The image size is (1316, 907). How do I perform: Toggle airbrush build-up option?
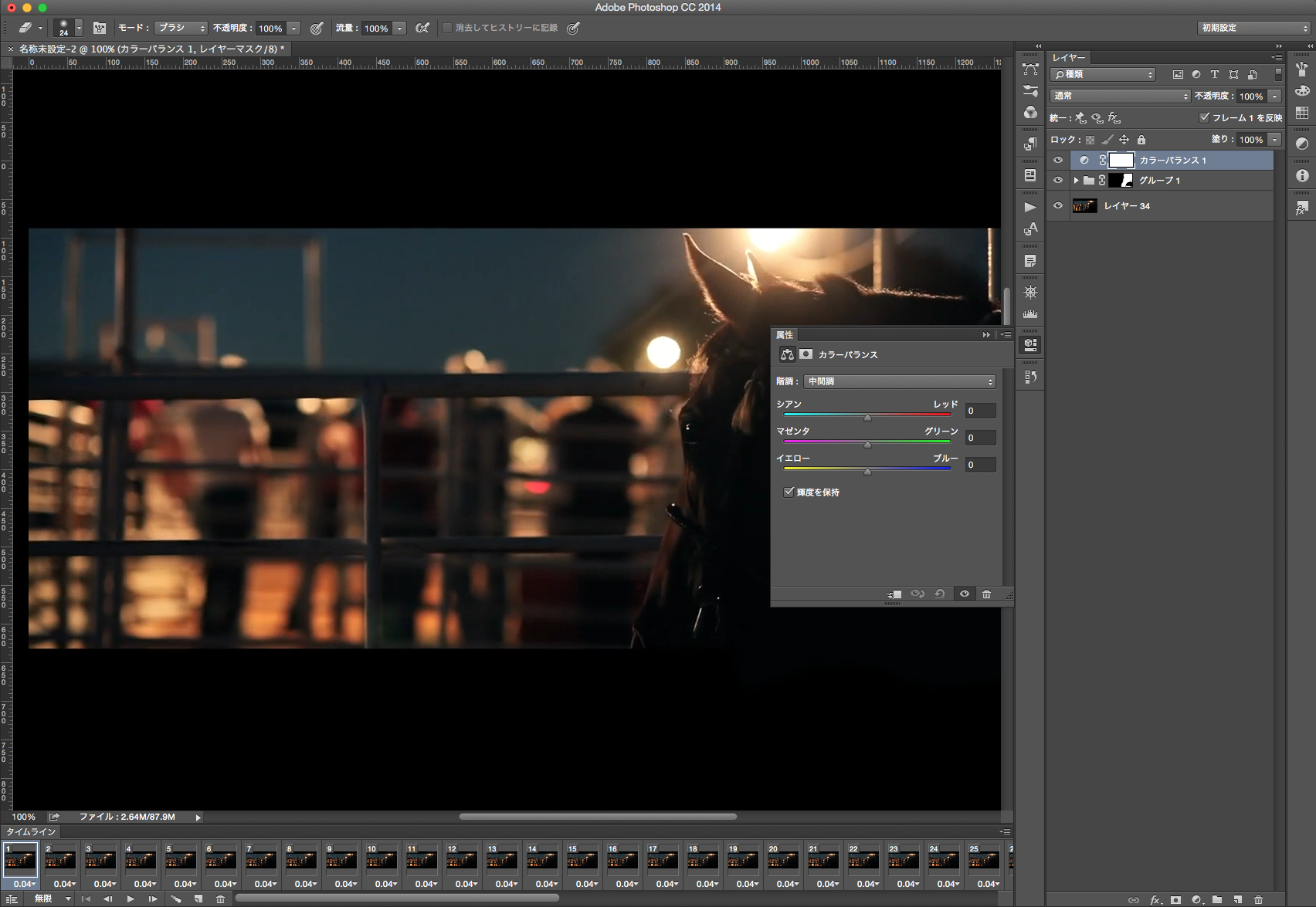coord(422,28)
